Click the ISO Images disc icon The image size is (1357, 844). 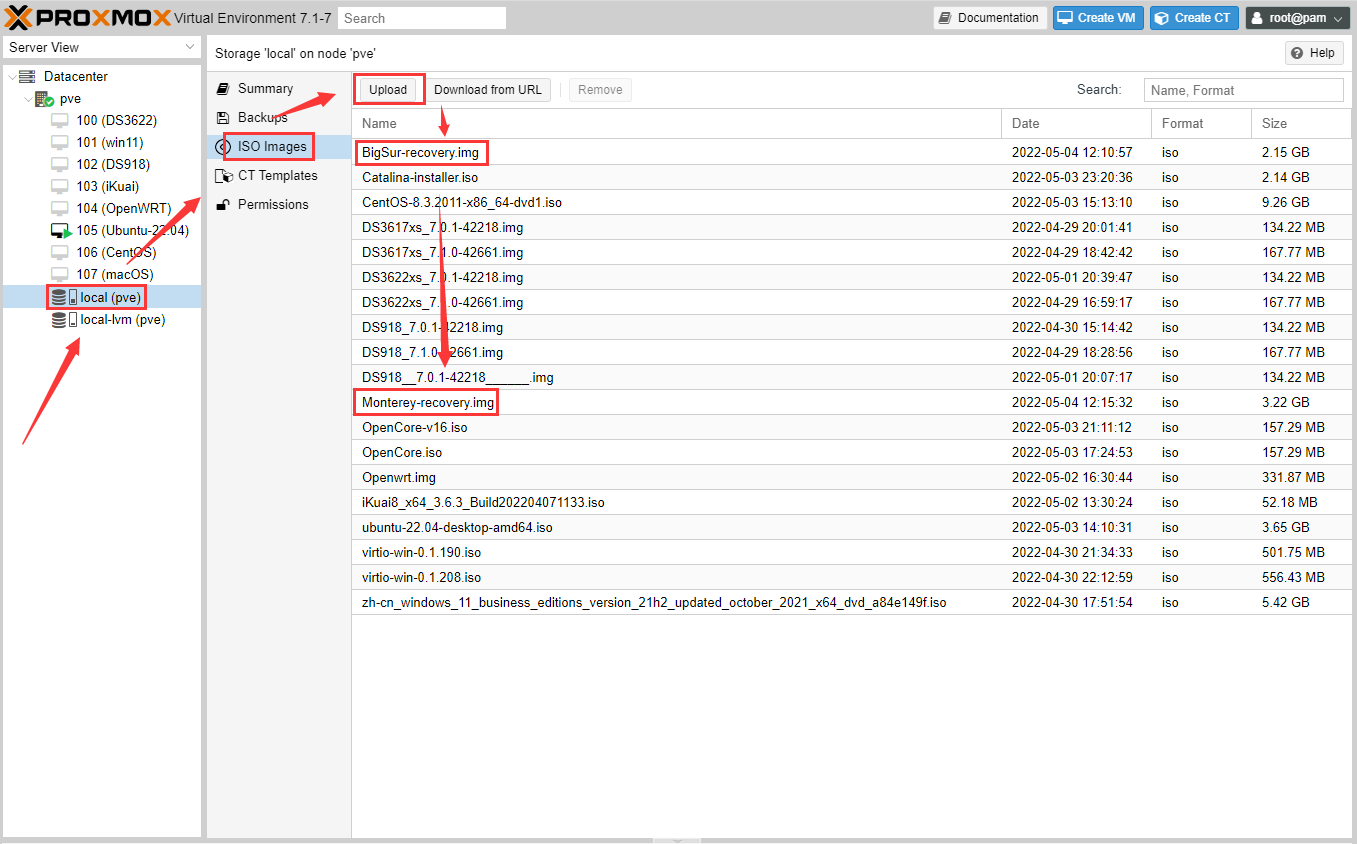point(223,147)
